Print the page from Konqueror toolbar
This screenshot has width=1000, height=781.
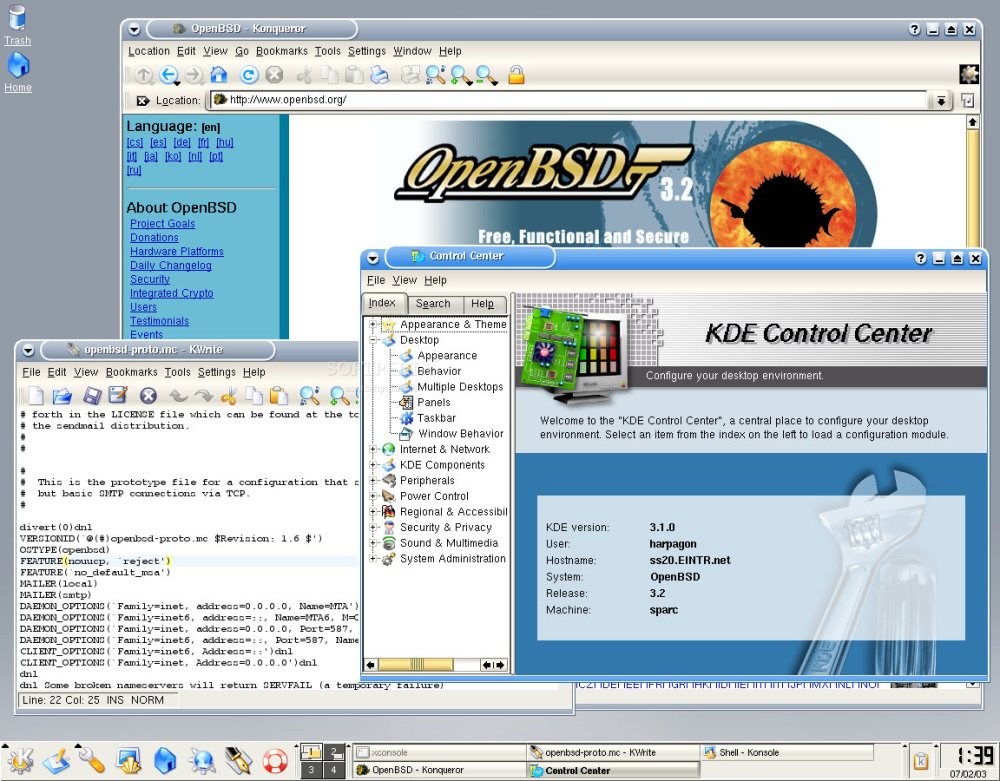point(380,75)
